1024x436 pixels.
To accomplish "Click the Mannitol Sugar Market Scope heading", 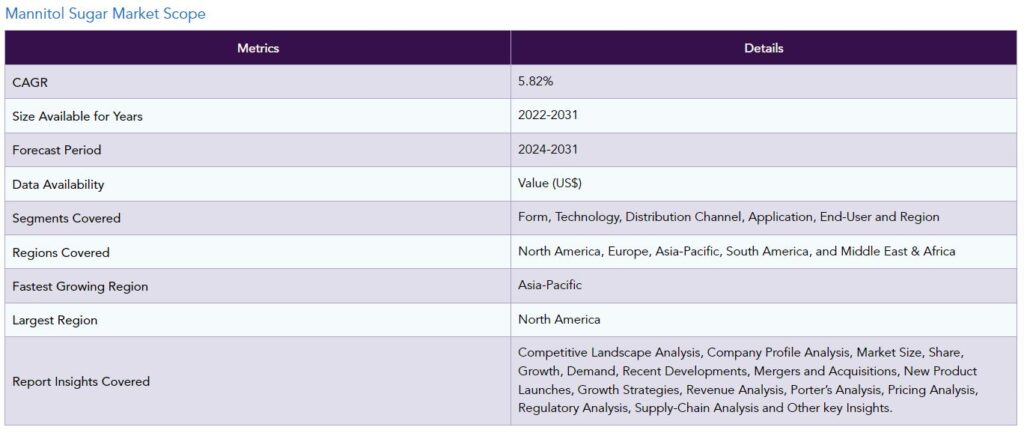I will (105, 15).
